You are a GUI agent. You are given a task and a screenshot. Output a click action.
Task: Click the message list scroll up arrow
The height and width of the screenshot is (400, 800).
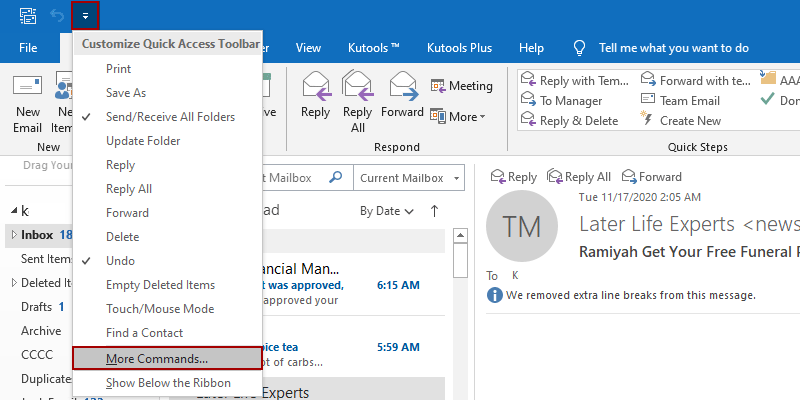pos(461,235)
